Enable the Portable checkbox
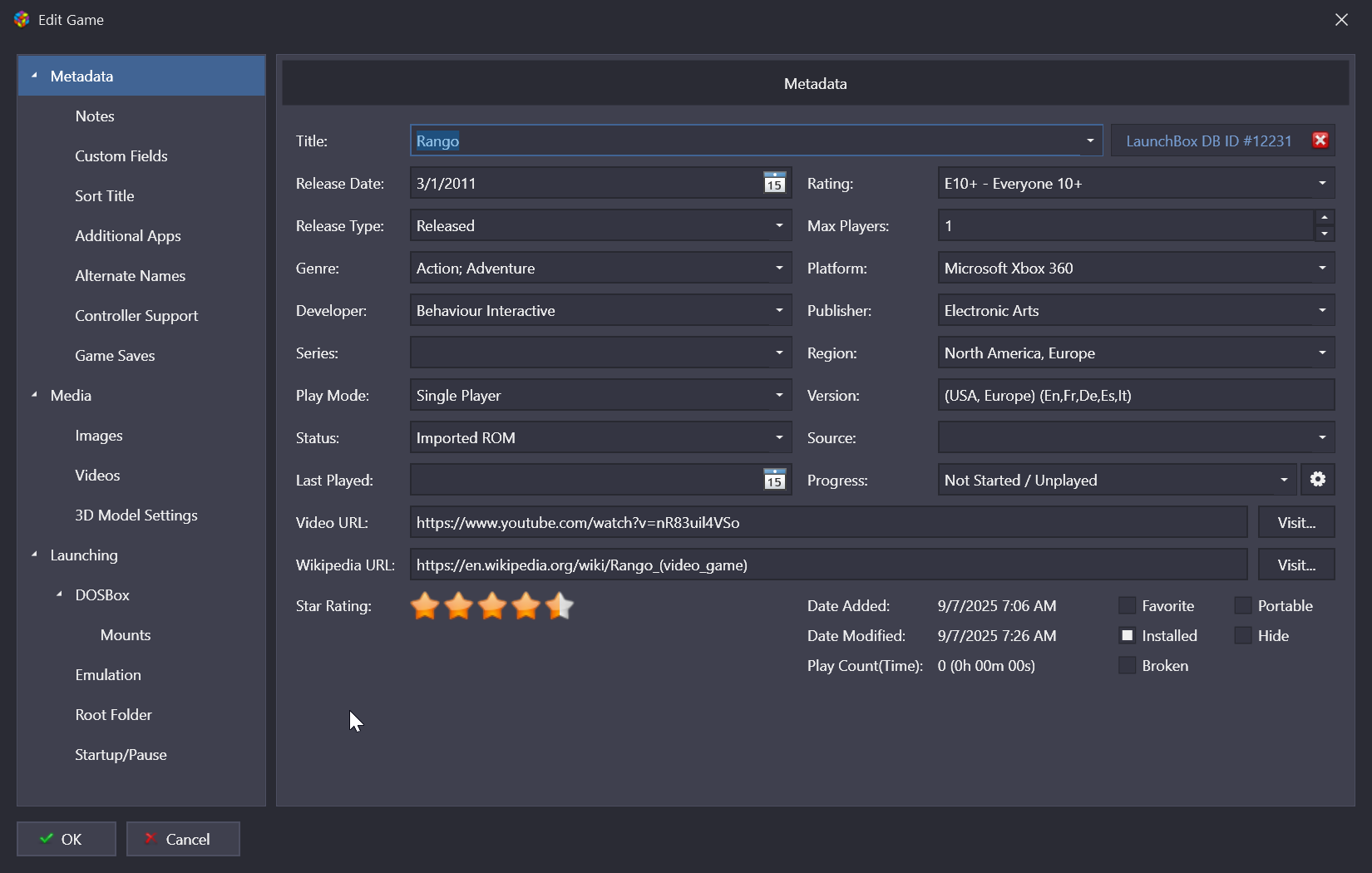Viewport: 1372px width, 873px height. (1243, 606)
